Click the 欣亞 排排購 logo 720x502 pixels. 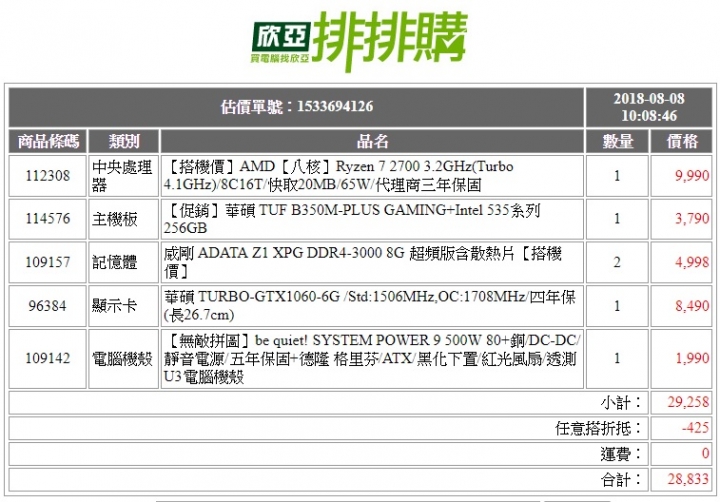pyautogui.click(x=360, y=40)
